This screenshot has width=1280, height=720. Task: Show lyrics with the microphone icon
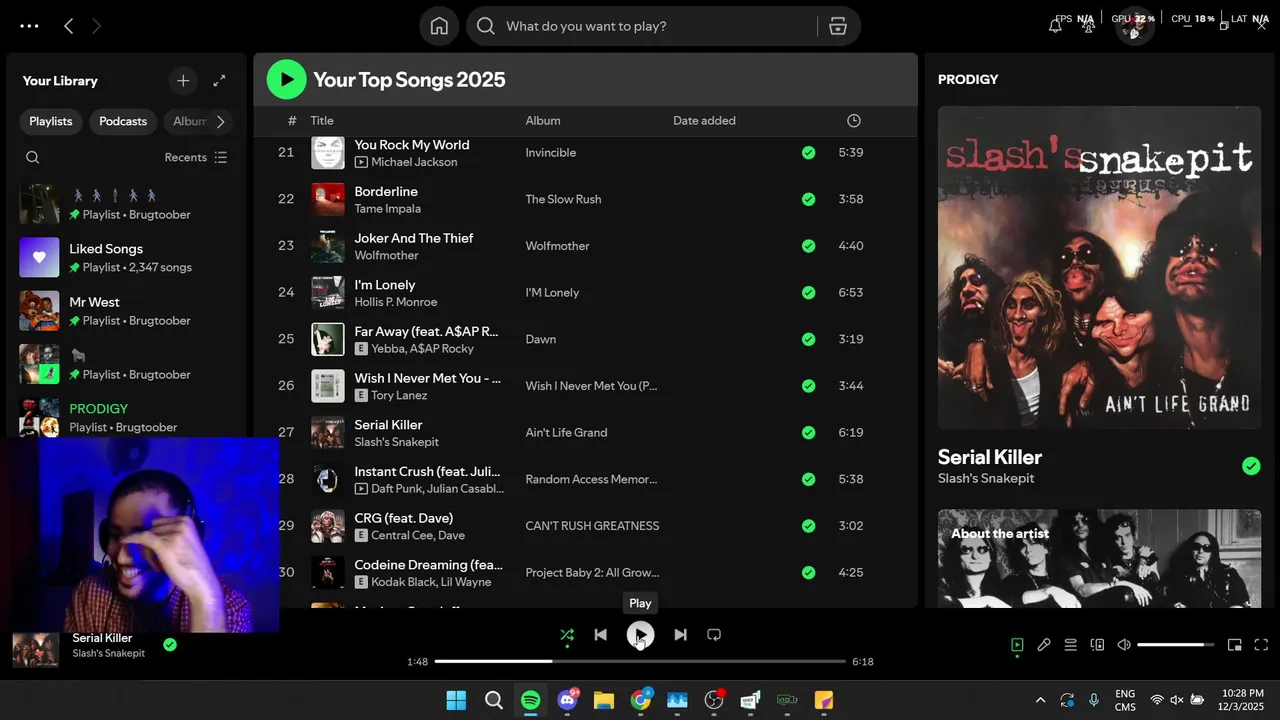pyautogui.click(x=1044, y=645)
